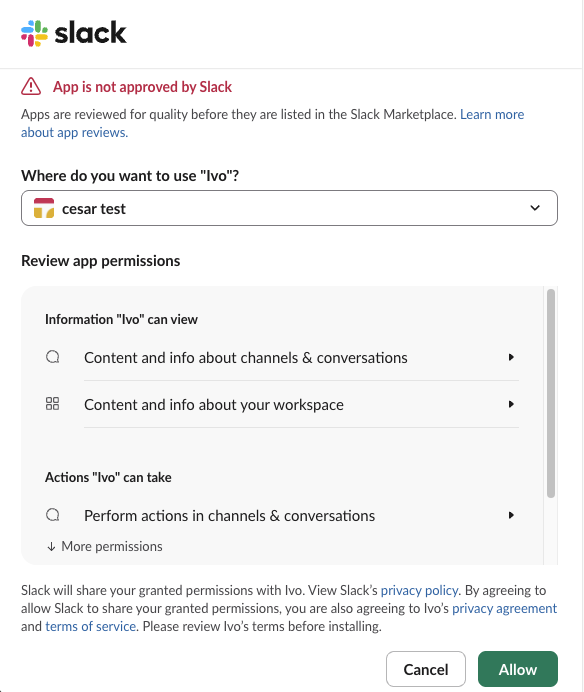Open Slack's privacy policy link
584x692 pixels.
(x=419, y=590)
